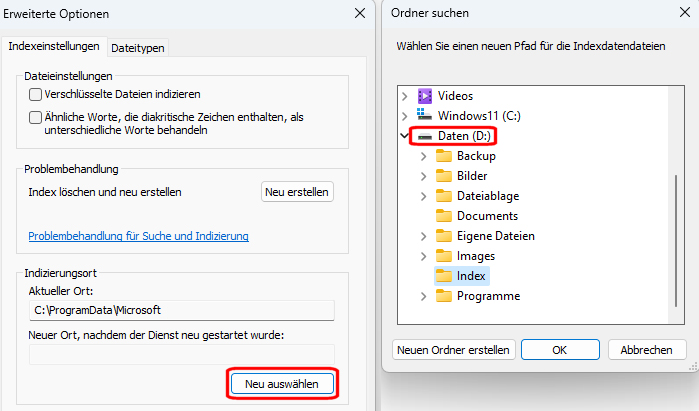Image resolution: width=699 pixels, height=411 pixels.
Task: Select the 'Dateiablage' folder label
Action: tap(488, 196)
